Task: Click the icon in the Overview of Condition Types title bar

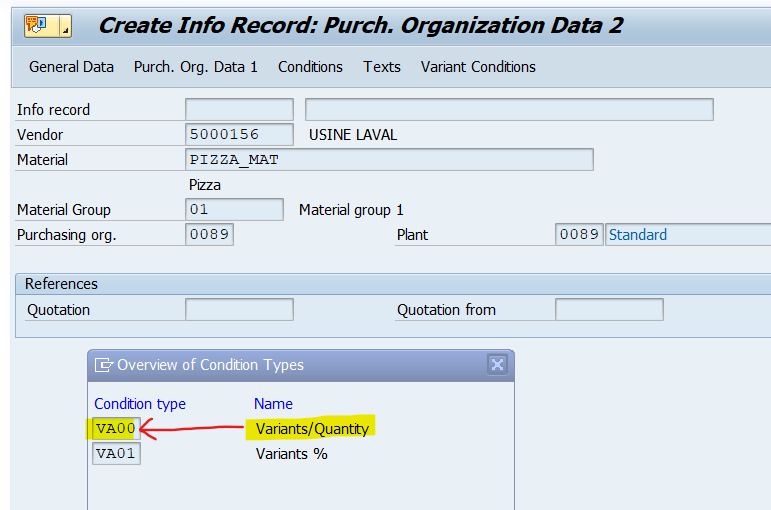Action: 104,365
